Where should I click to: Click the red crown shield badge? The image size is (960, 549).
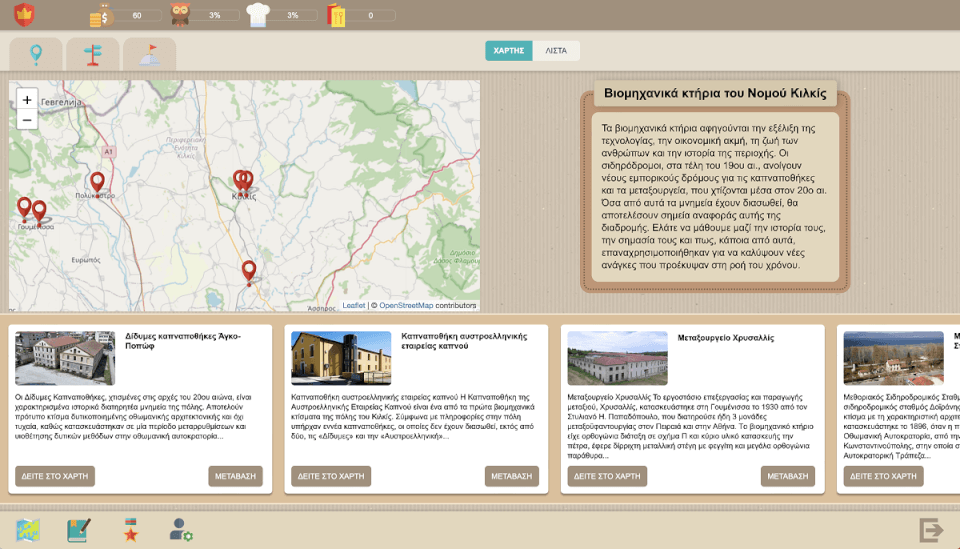[x=24, y=15]
